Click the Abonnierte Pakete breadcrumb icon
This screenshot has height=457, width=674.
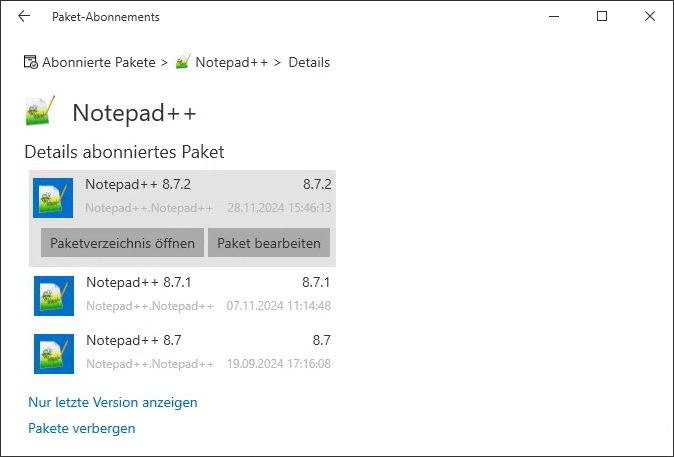tap(31, 62)
